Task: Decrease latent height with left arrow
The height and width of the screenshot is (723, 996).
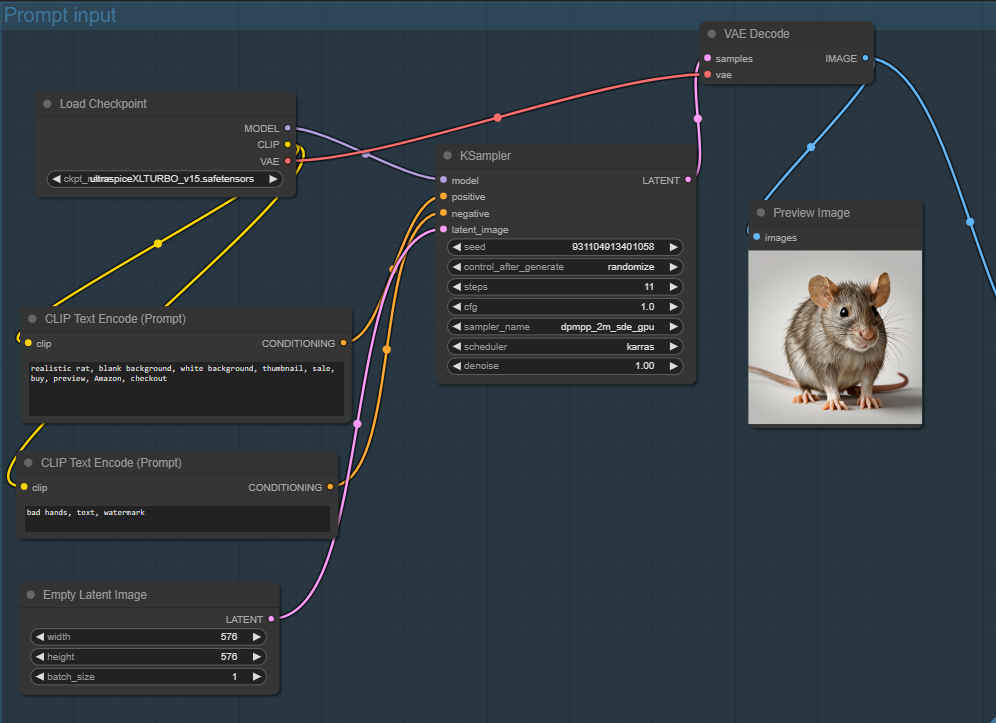Action: pyautogui.click(x=40, y=656)
